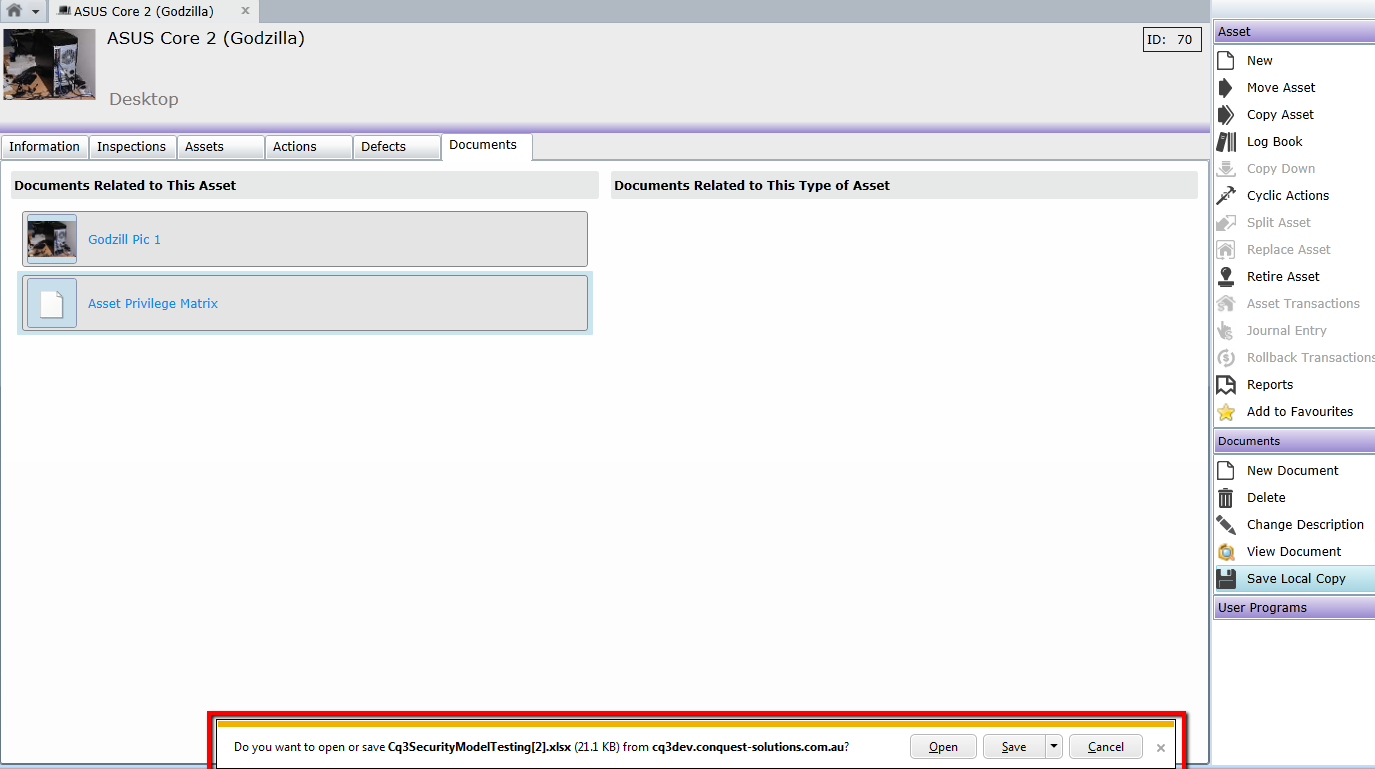Click the Journal Entry icon
This screenshot has height=769, width=1375.
(1225, 330)
